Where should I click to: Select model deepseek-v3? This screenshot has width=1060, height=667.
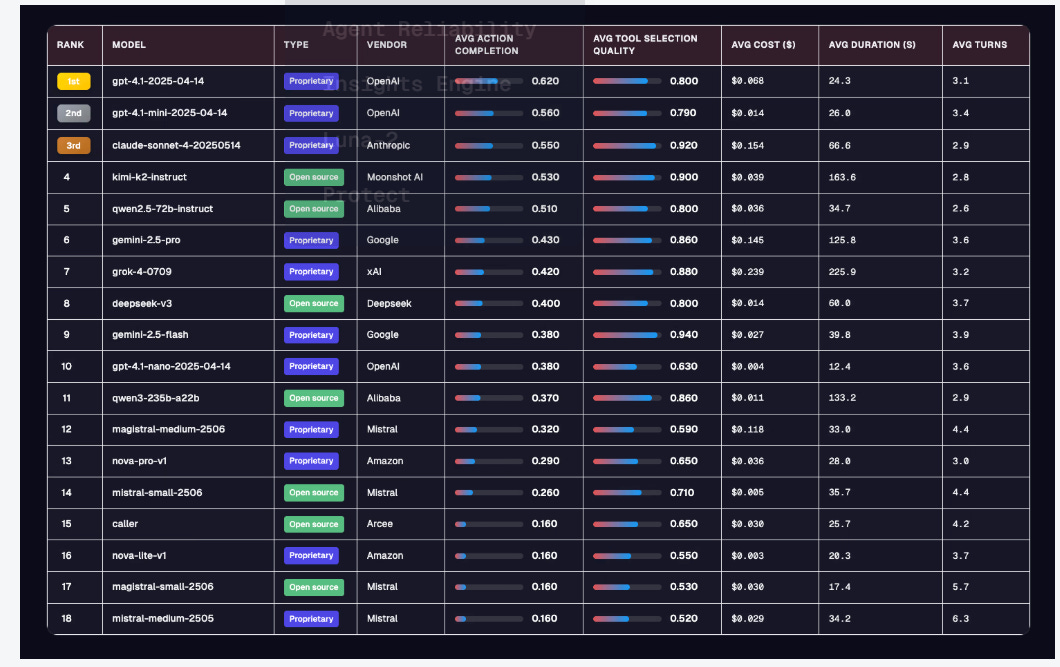(x=142, y=303)
